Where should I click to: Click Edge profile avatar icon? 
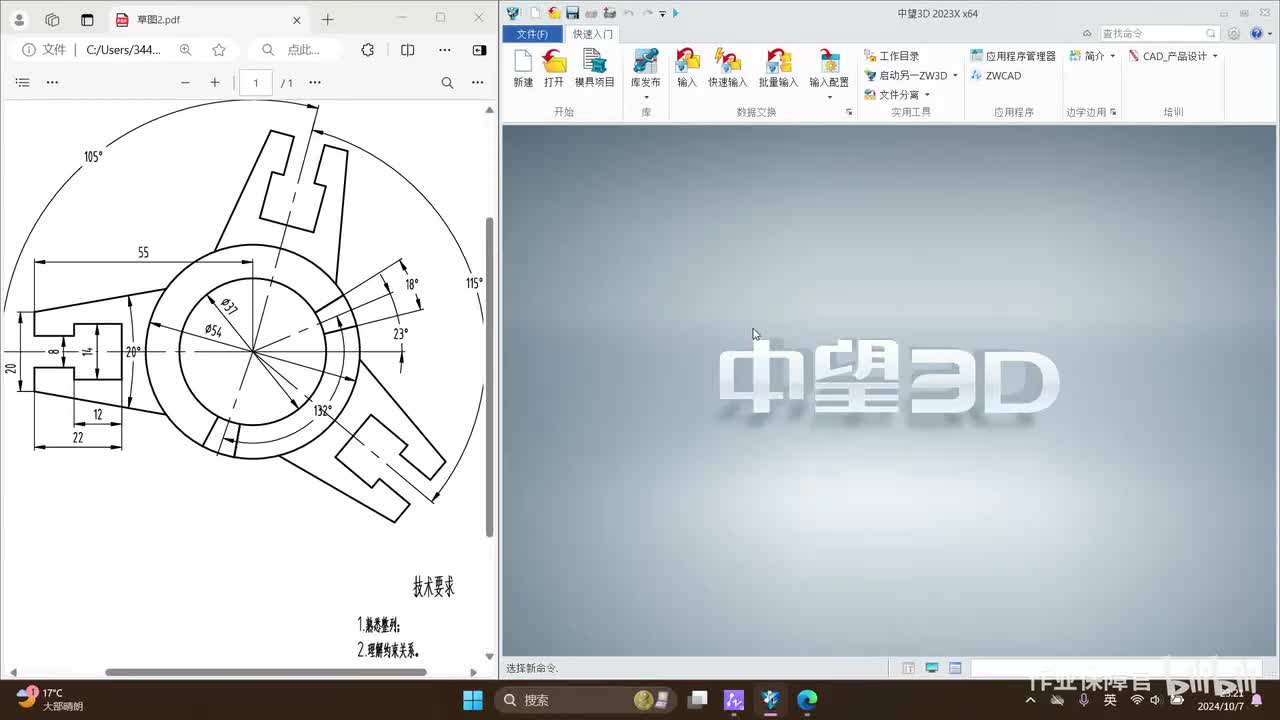pos(19,19)
